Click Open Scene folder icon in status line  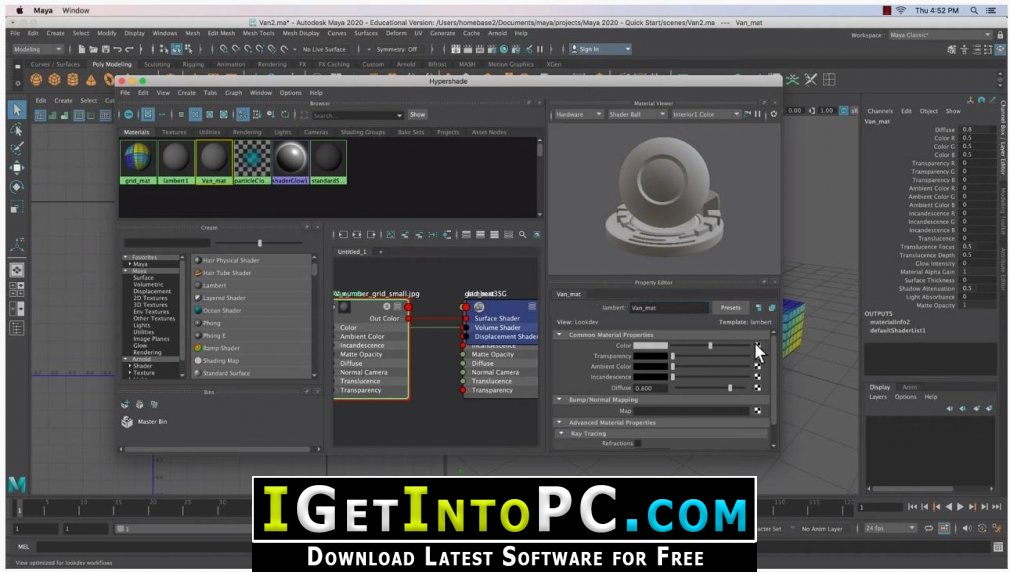(x=94, y=49)
